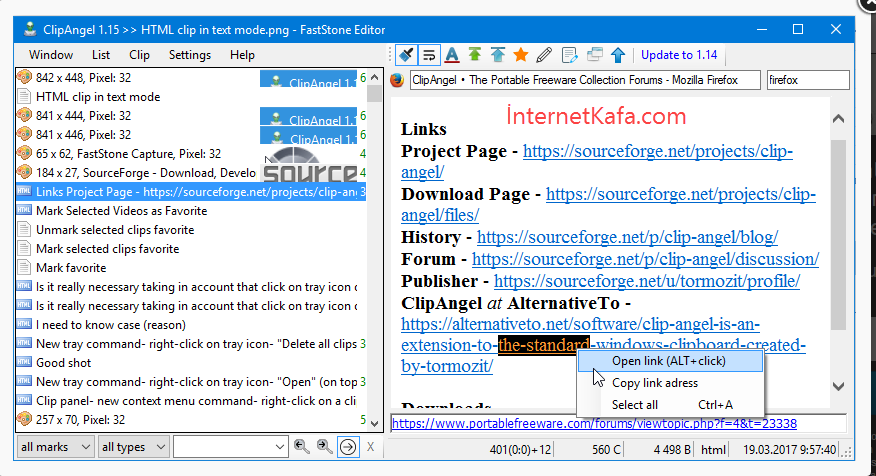
Task: Select Unmark selected clips favorite row
Action: [x=191, y=230]
